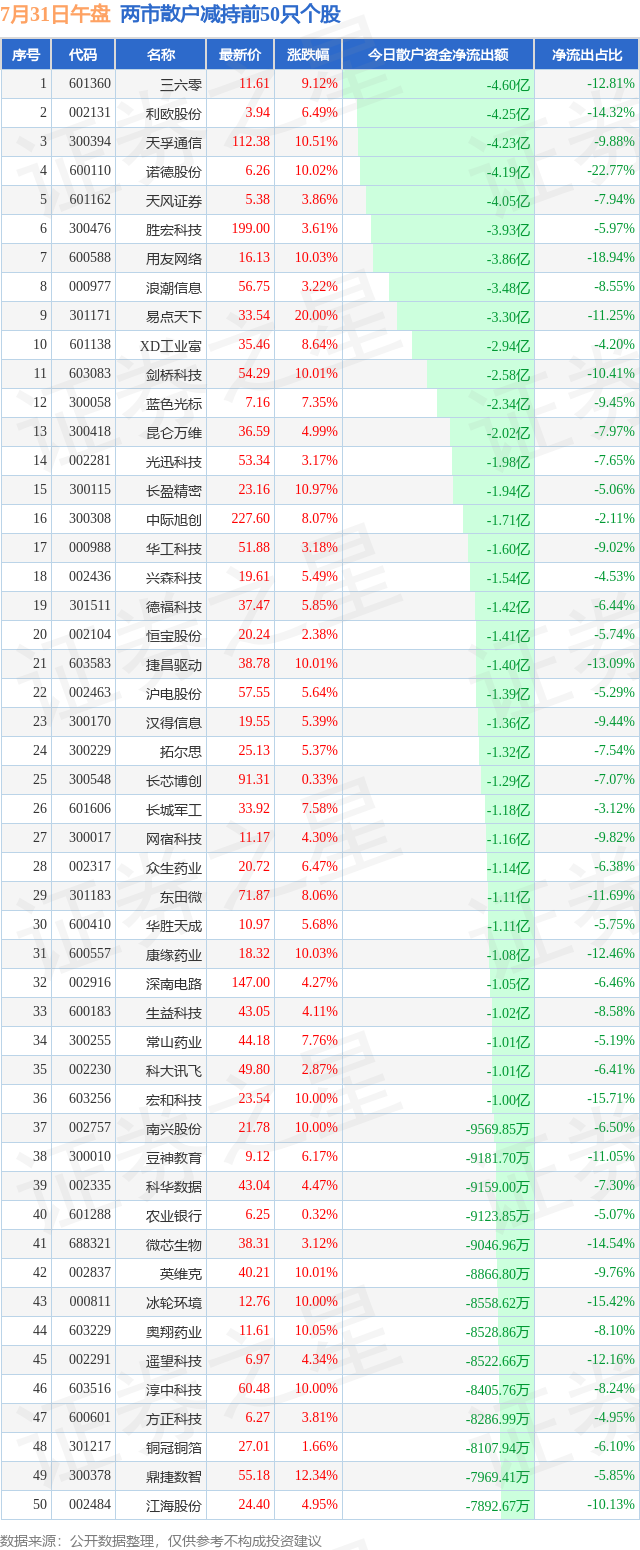Select stock name 科大讯飞
This screenshot has height=1550, width=640.
174,1070
